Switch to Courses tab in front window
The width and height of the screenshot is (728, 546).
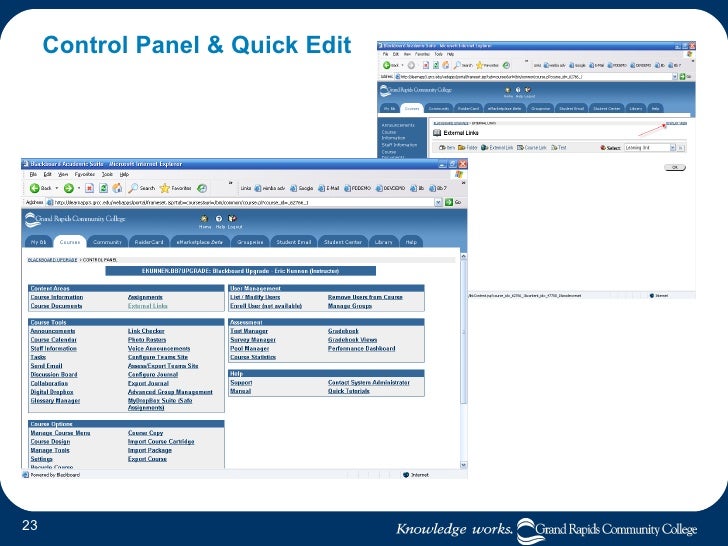tap(70, 242)
